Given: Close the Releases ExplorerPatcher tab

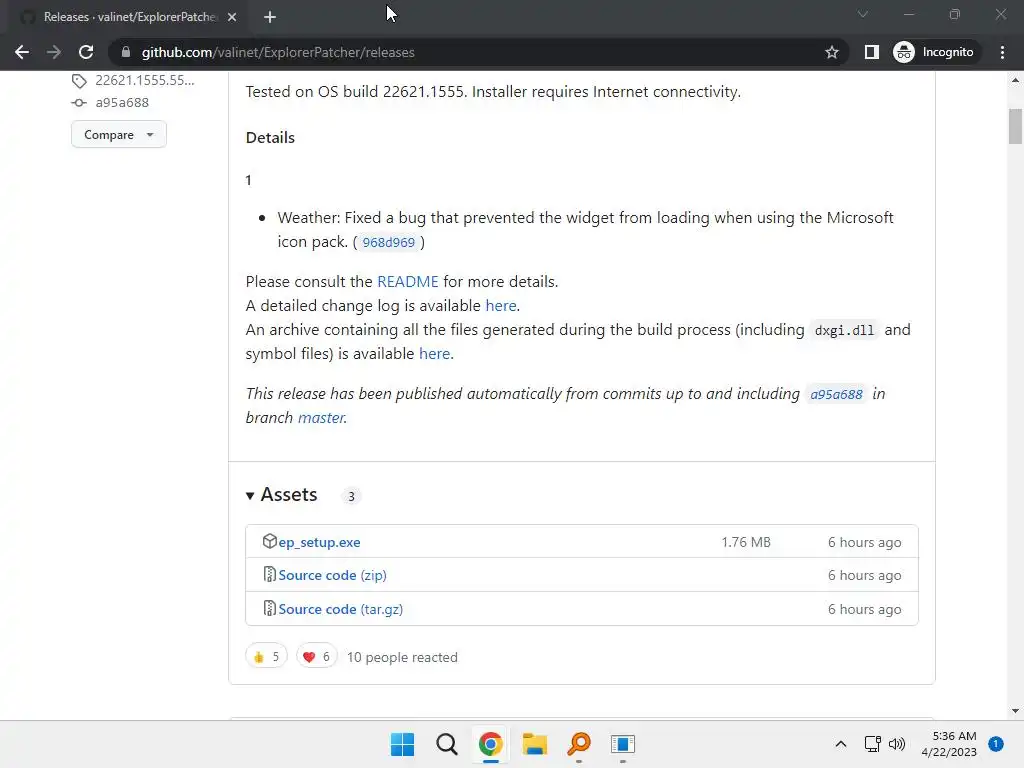Looking at the screenshot, I should tap(232, 17).
